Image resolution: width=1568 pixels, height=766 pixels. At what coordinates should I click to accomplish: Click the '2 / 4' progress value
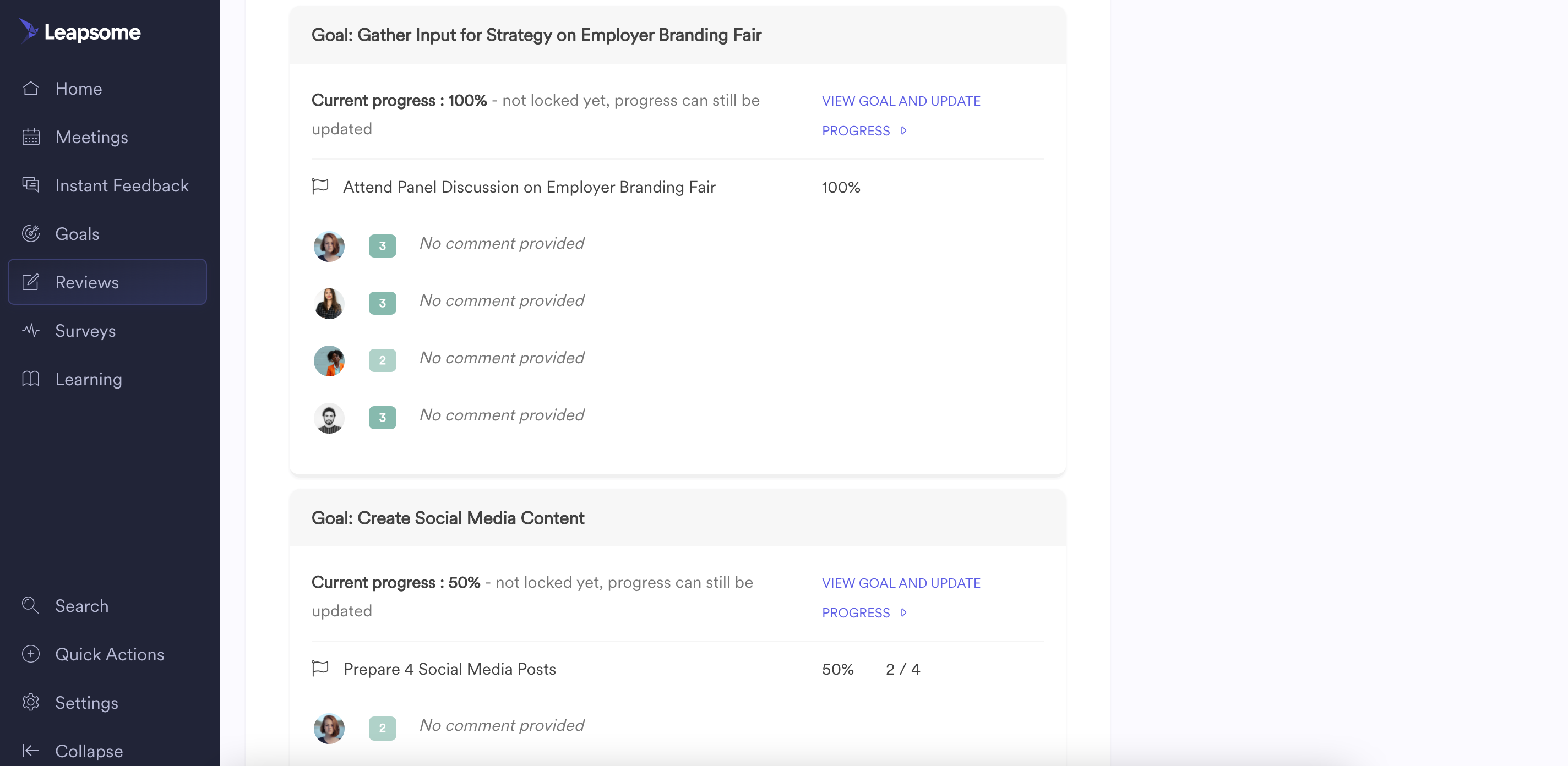click(x=903, y=669)
